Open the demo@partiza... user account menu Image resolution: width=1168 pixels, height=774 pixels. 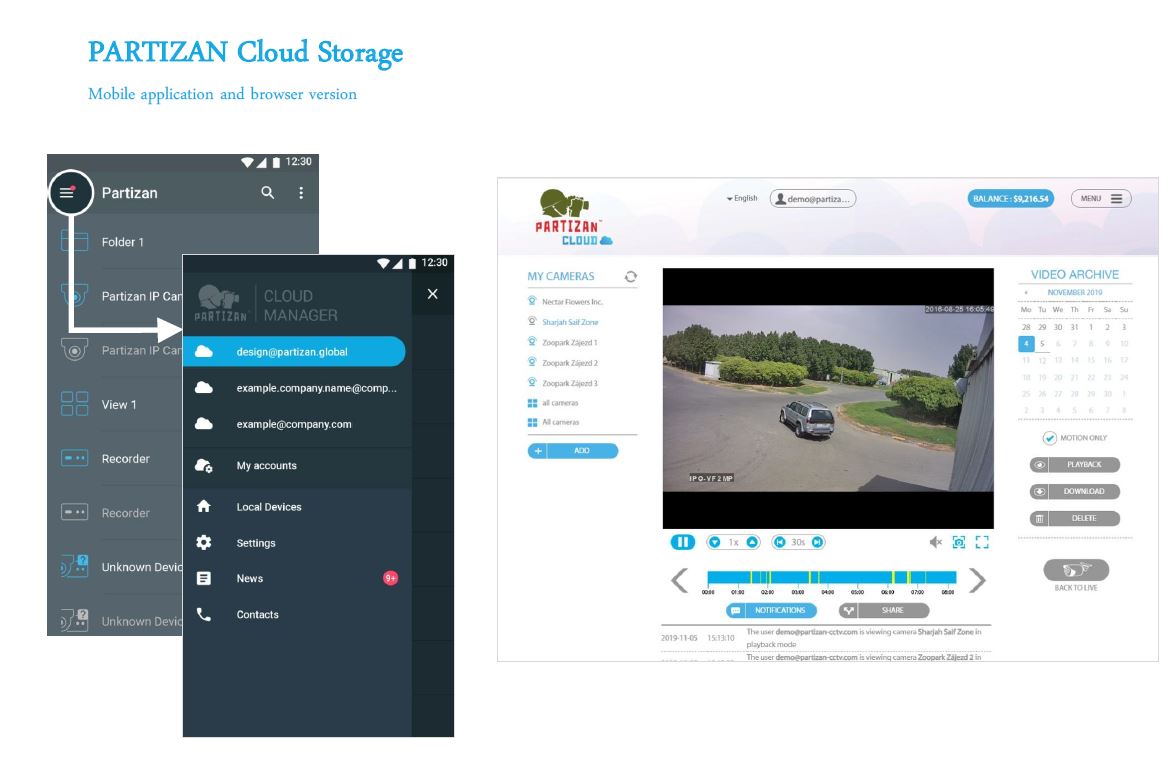pyautogui.click(x=813, y=199)
